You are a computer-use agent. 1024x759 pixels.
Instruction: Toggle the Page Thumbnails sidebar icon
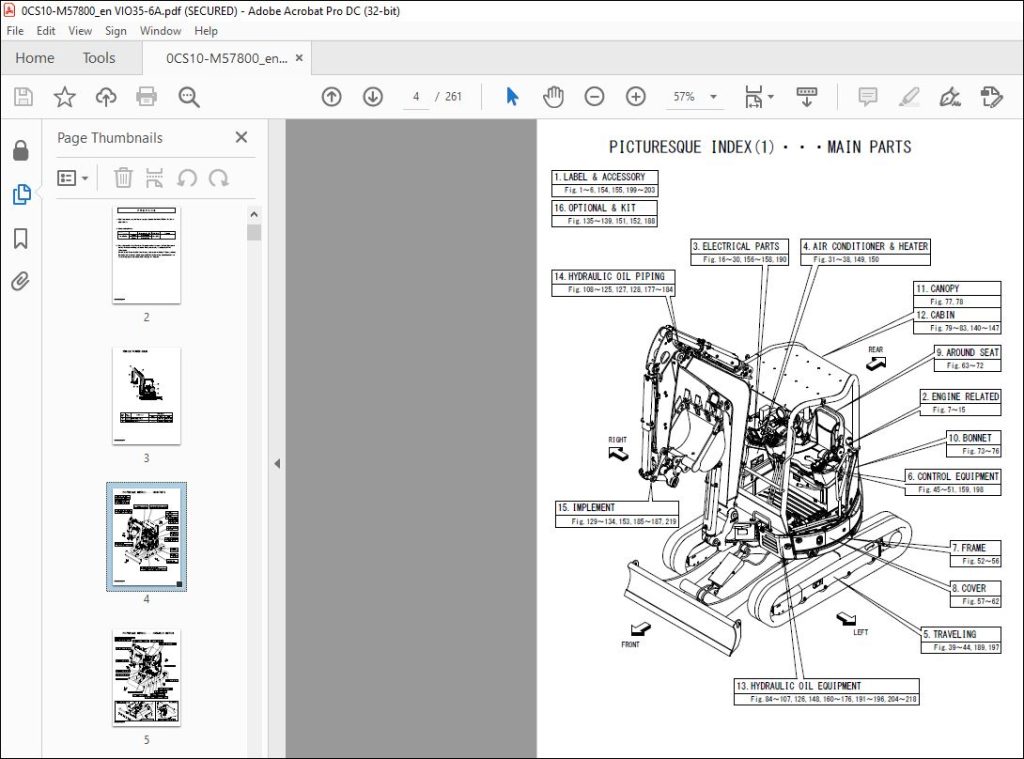pos(21,194)
